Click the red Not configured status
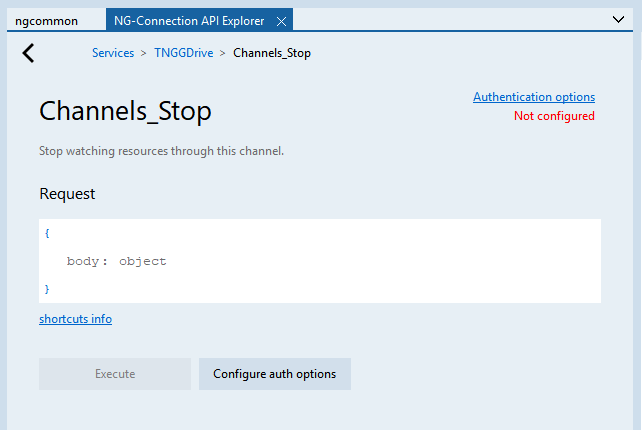This screenshot has height=430, width=642. tap(554, 116)
